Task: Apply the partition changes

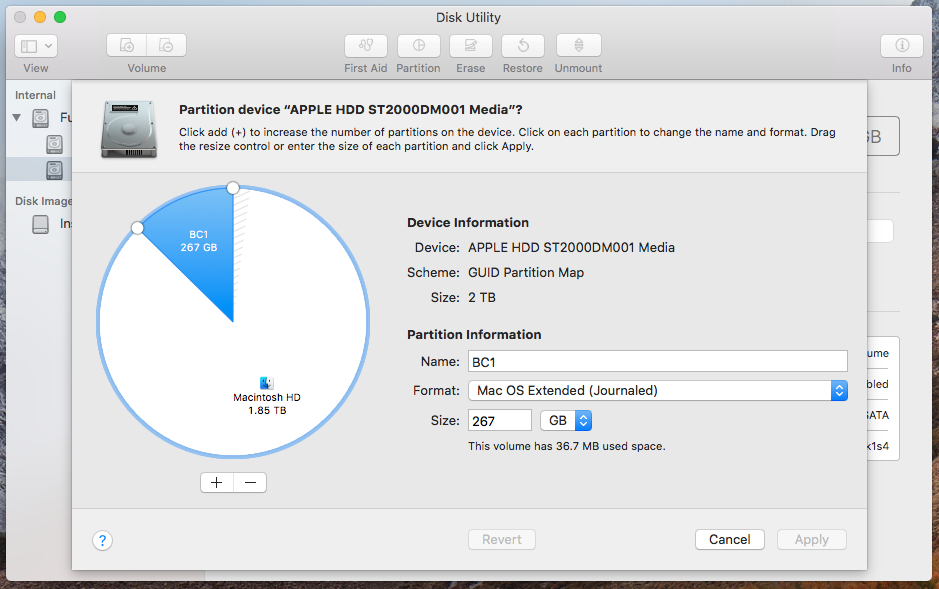Action: click(811, 539)
